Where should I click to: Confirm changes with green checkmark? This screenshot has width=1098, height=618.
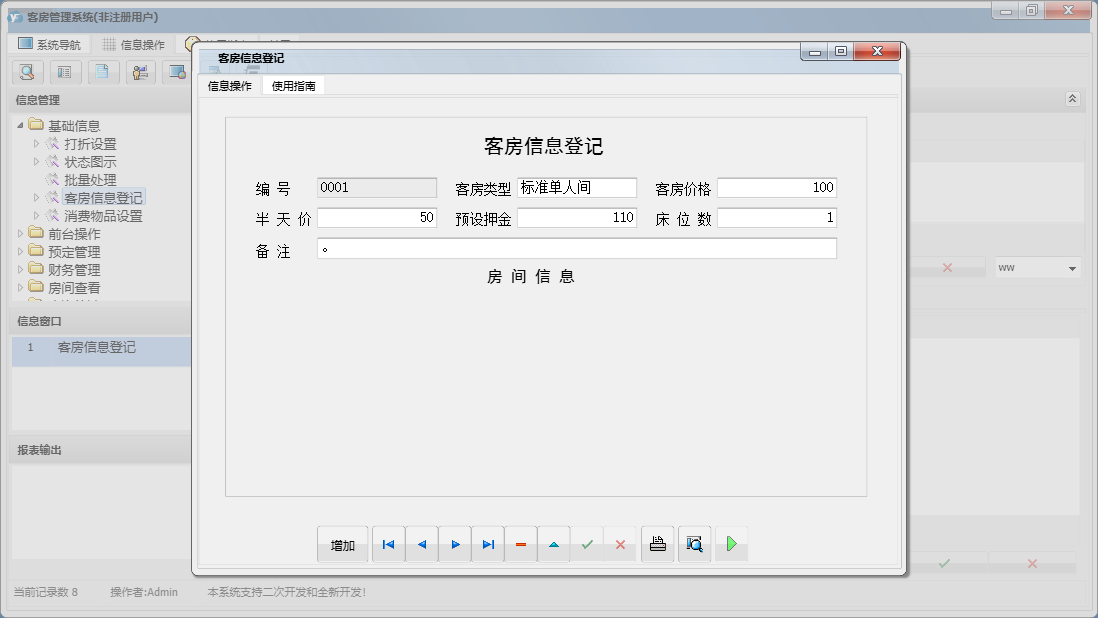point(587,545)
